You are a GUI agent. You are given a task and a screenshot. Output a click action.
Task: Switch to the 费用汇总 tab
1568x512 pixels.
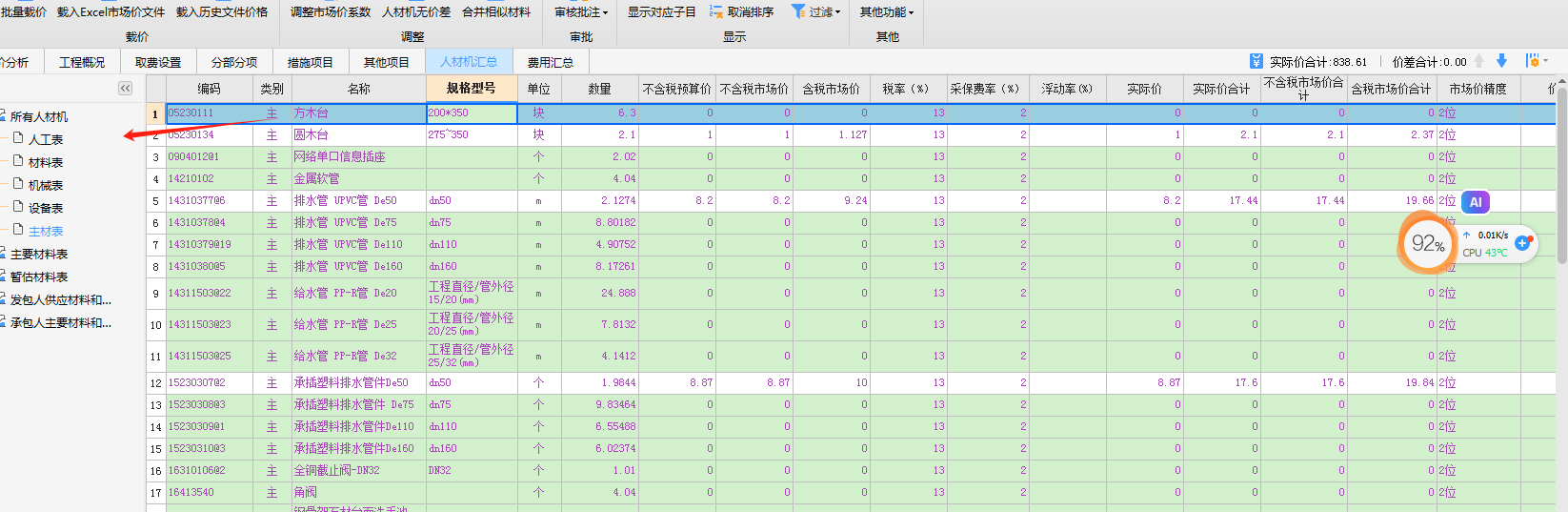point(551,62)
